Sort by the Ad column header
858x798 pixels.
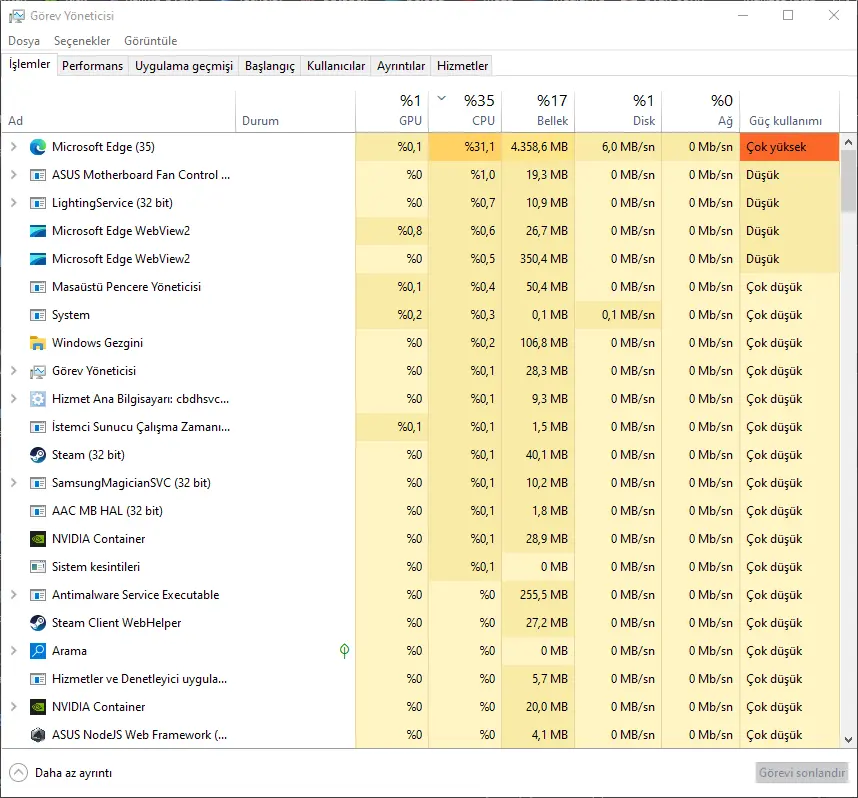(119, 112)
